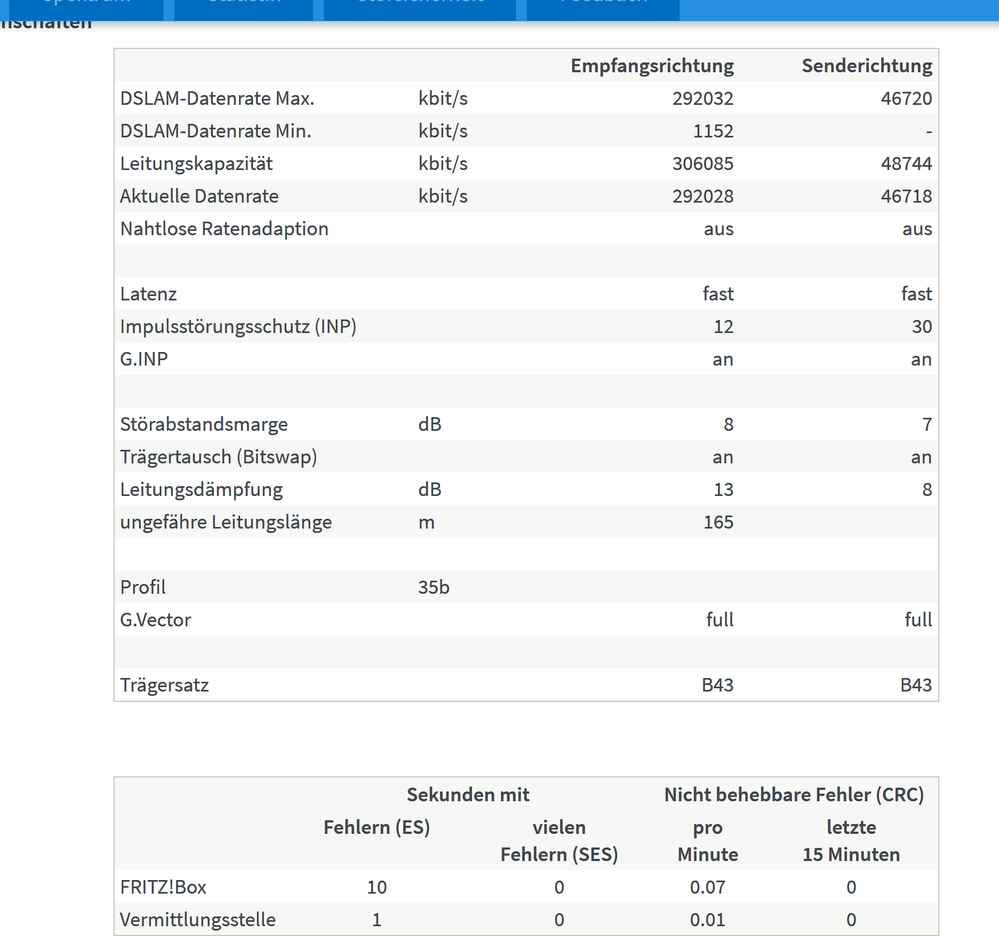Click the Senderichtung column header
The width and height of the screenshot is (999, 936).
coord(867,65)
